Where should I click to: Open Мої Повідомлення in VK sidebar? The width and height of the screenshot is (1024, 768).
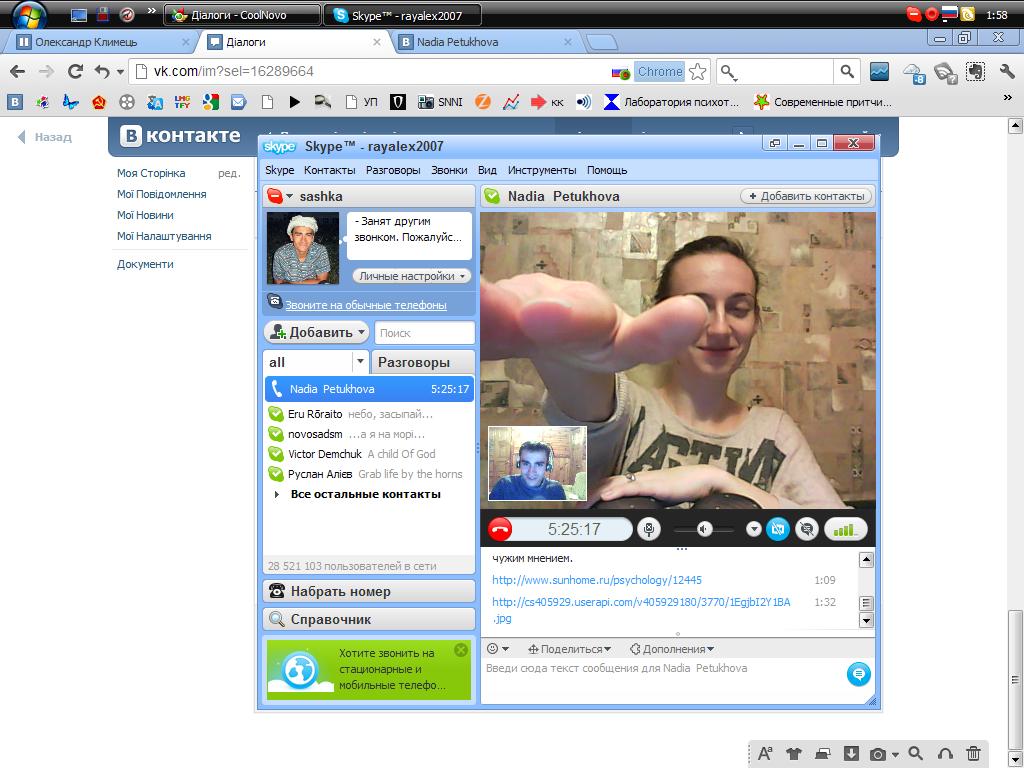(x=161, y=194)
